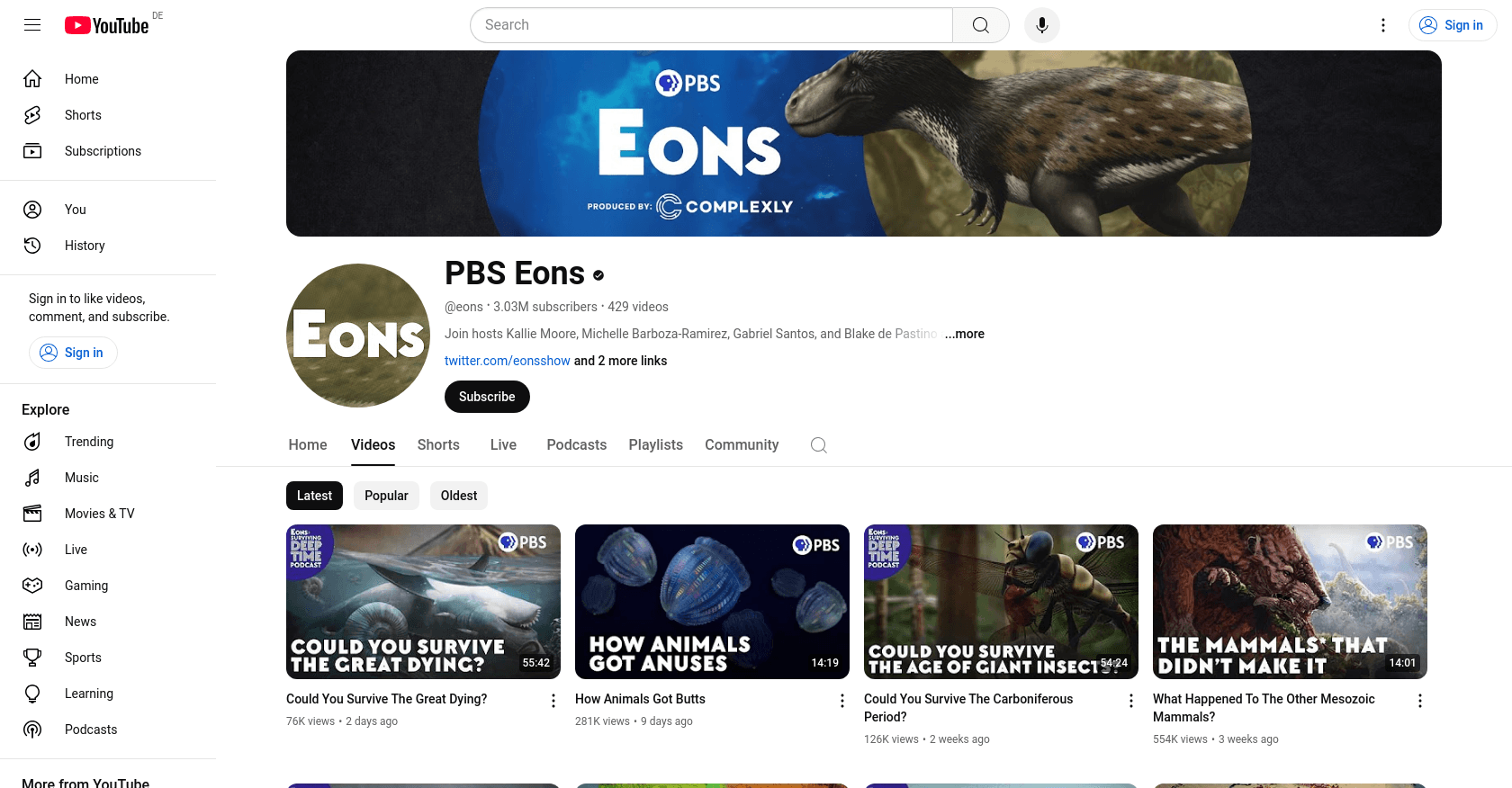This screenshot has height=788, width=1512.
Task: Open the hamburger guide menu
Action: 32,25
